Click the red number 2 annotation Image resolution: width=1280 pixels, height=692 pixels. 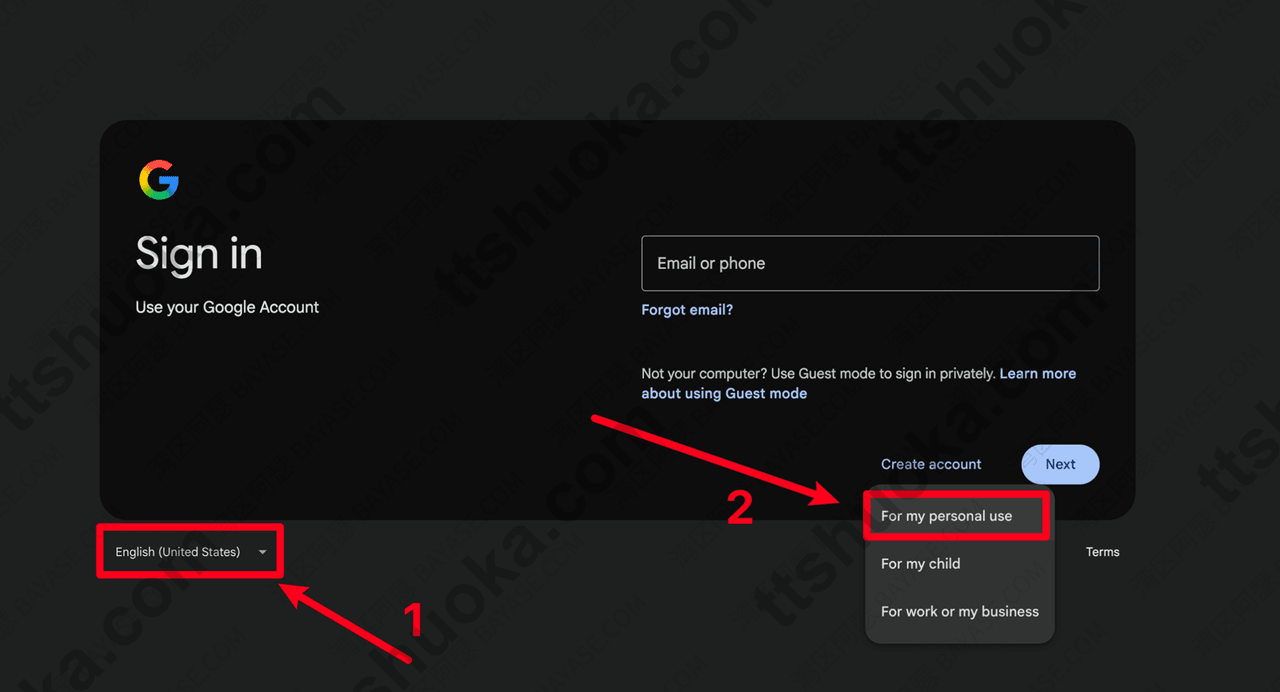pos(739,507)
